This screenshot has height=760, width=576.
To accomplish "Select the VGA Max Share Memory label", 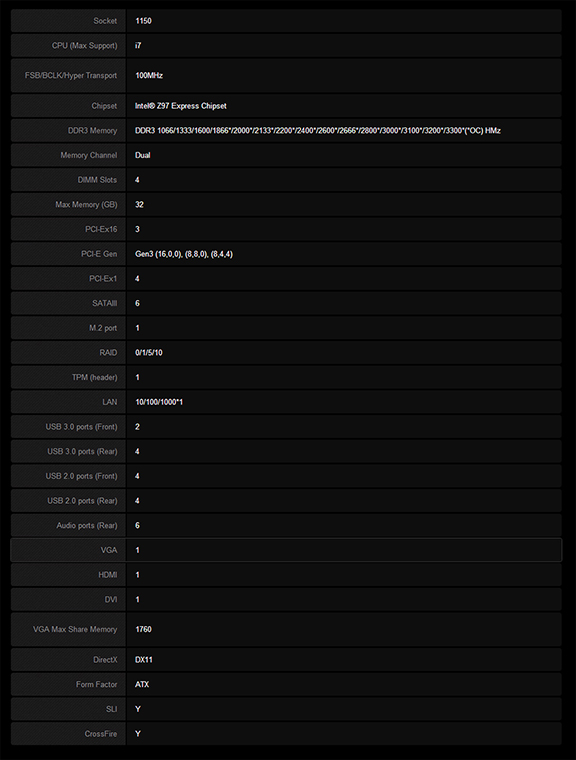I will pyautogui.click(x=75, y=629).
